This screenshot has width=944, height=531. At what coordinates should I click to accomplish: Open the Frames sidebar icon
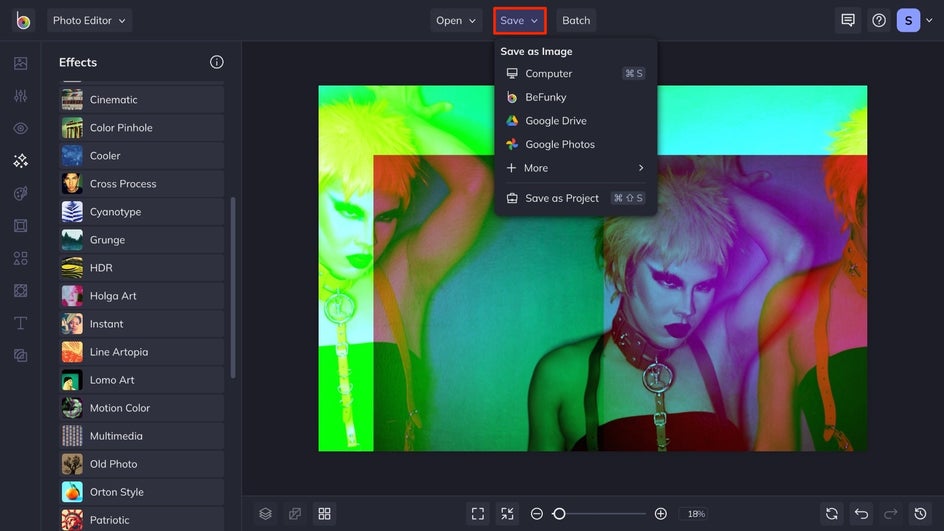[20, 226]
